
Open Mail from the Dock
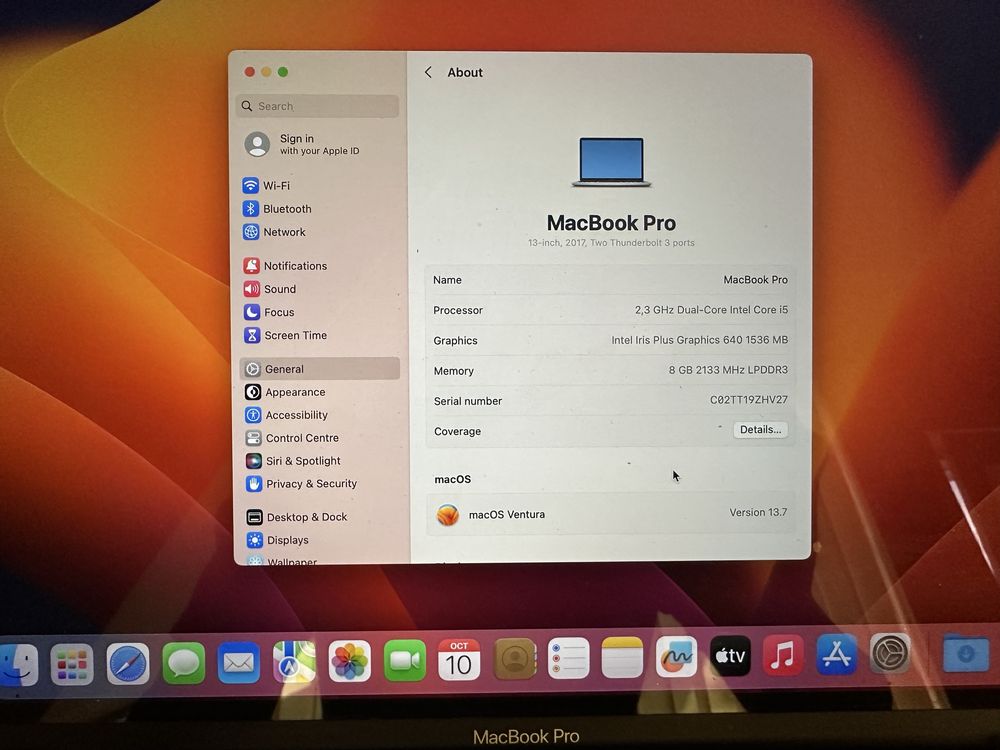point(239,663)
